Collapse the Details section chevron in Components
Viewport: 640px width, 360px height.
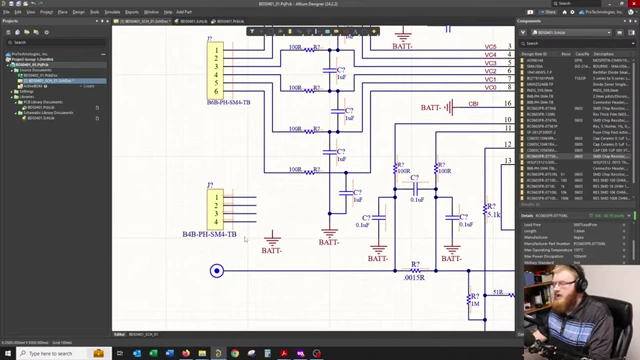pyautogui.click(x=629, y=216)
